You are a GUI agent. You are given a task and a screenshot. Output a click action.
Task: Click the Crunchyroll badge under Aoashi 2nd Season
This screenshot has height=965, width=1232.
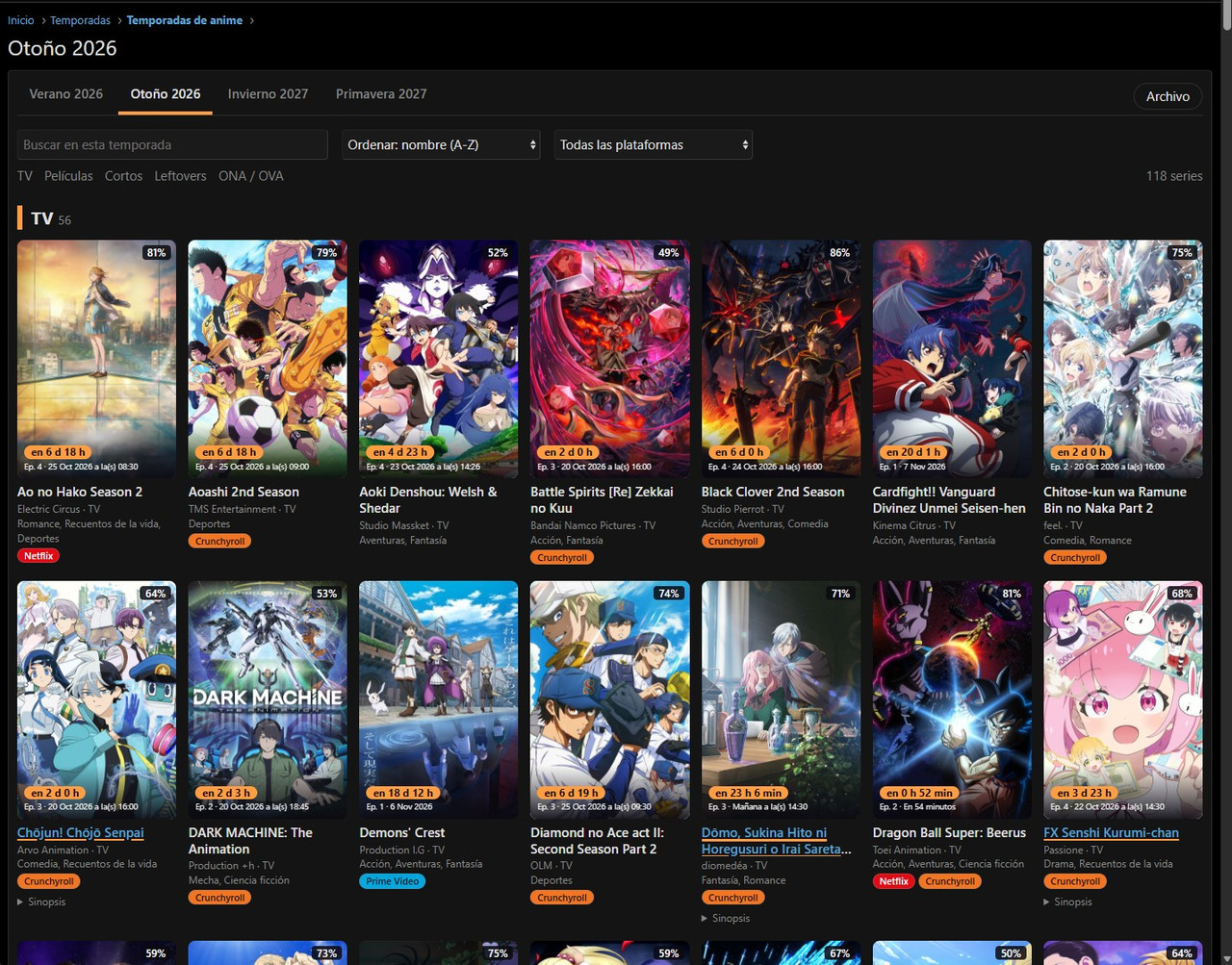[x=219, y=542]
